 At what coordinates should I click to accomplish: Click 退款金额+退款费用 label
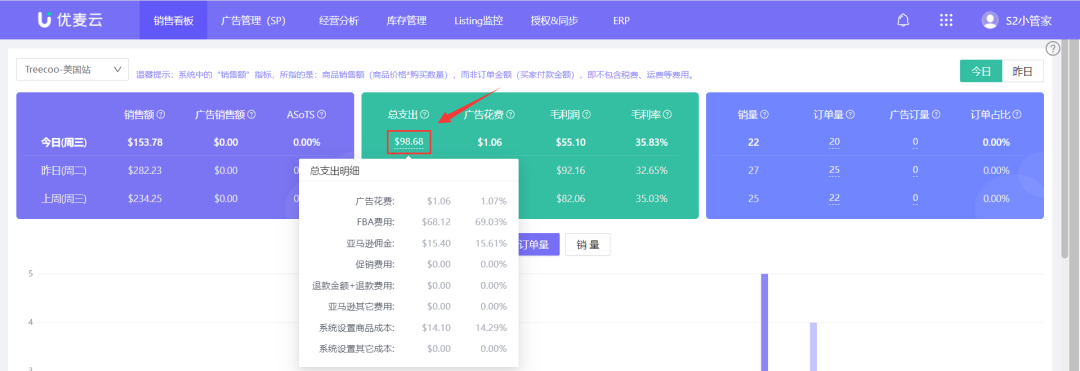[353, 286]
